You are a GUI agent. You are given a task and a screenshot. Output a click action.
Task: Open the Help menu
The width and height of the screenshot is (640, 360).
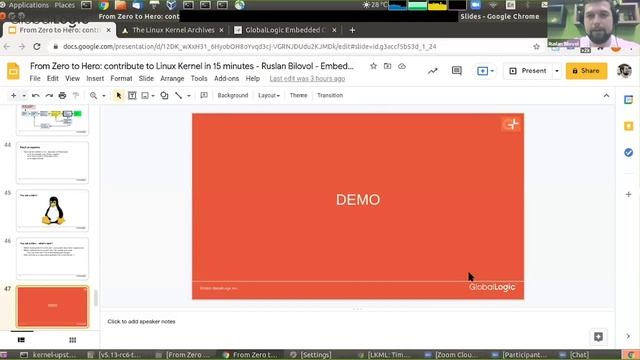coord(252,78)
